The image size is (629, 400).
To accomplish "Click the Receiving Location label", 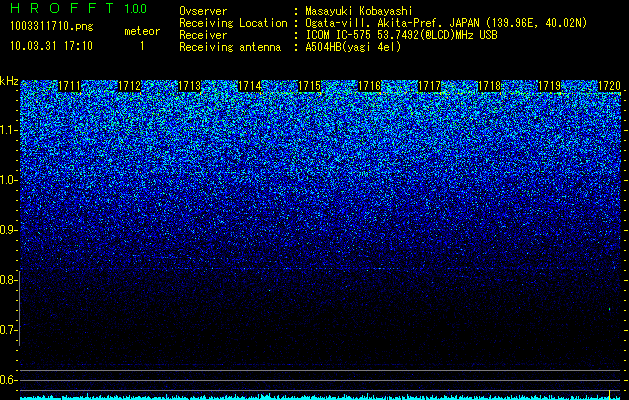I will tap(233, 23).
